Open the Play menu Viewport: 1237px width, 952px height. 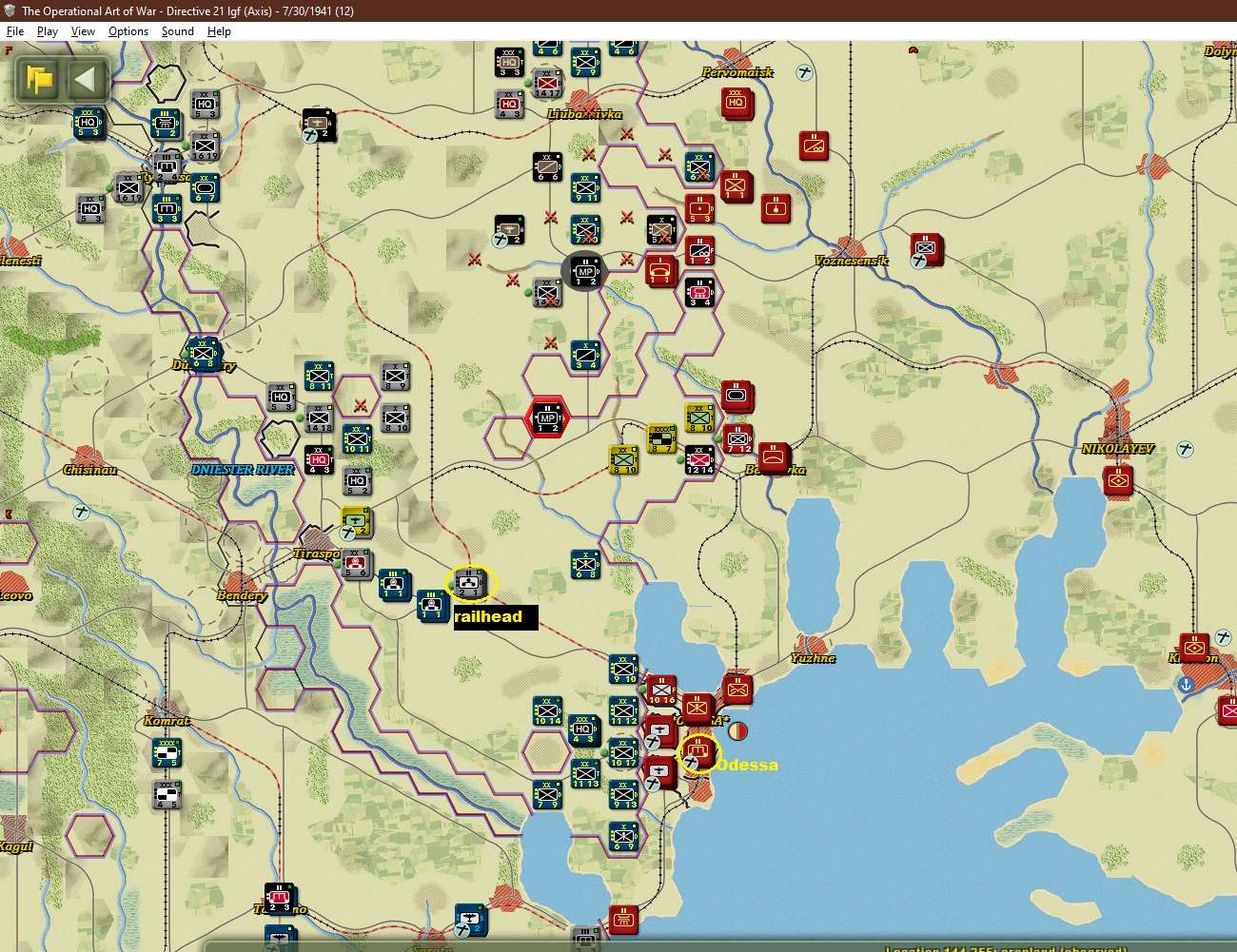pos(48,31)
